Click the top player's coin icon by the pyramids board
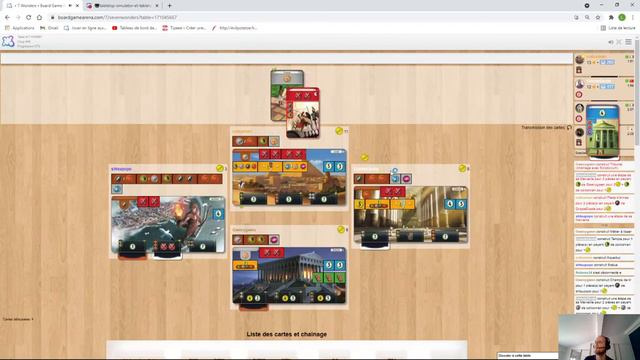The image size is (640, 360). (x=339, y=131)
